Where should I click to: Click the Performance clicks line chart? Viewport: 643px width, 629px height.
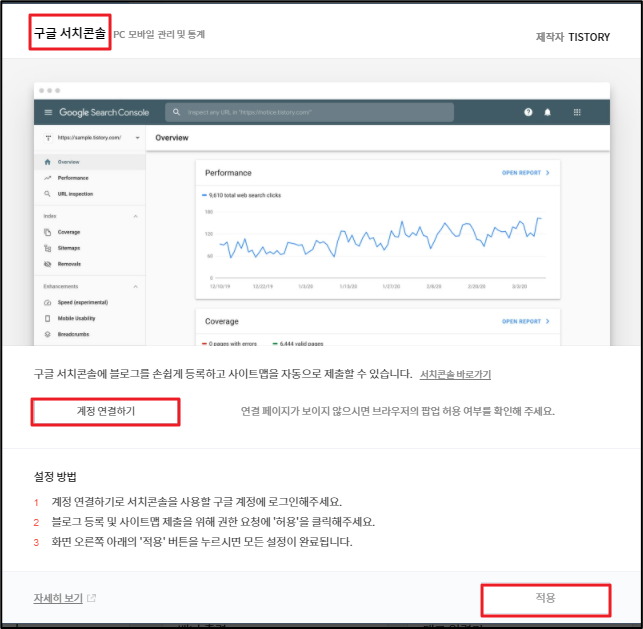pyautogui.click(x=381, y=239)
